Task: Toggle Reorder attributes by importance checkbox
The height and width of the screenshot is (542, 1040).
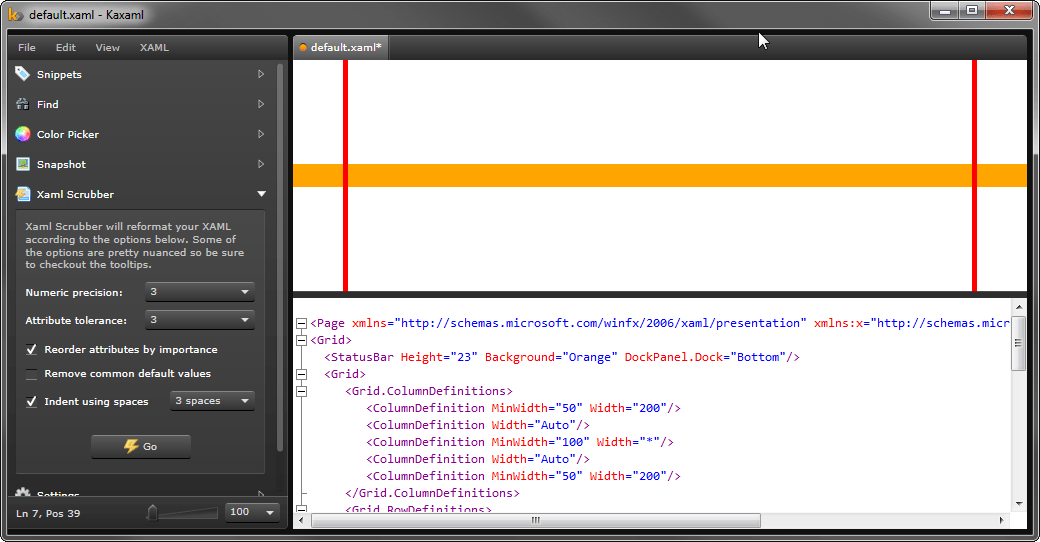Action: 31,349
